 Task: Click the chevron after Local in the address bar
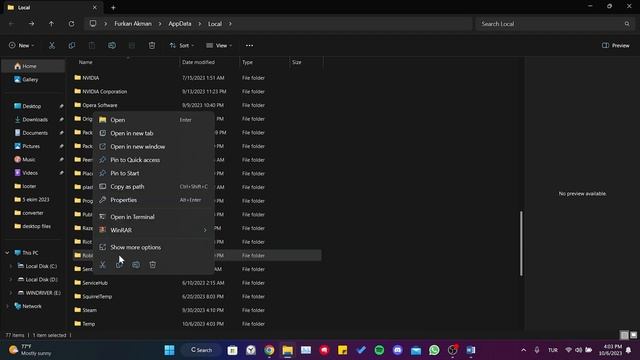(230, 24)
